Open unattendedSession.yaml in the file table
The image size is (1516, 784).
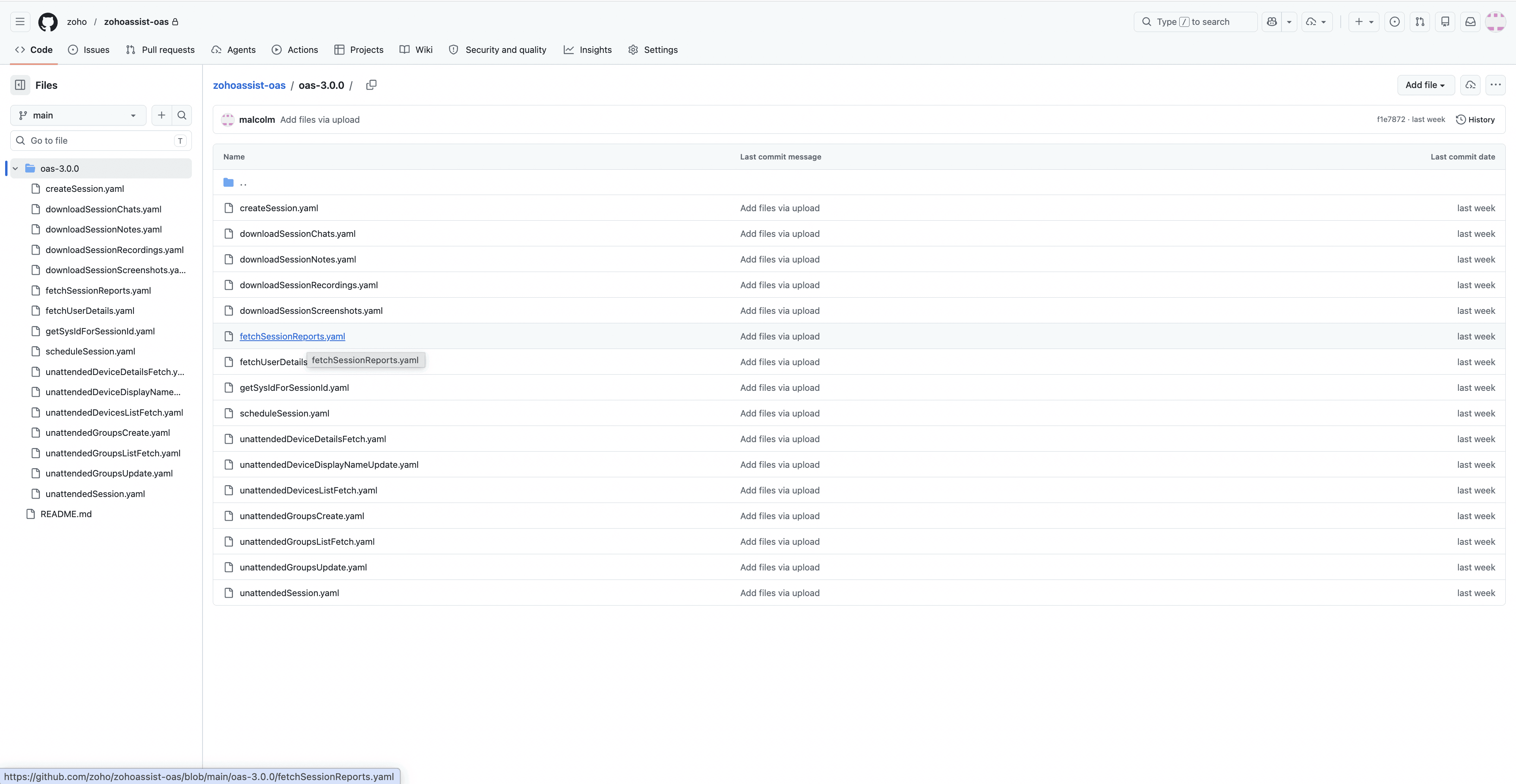point(289,593)
